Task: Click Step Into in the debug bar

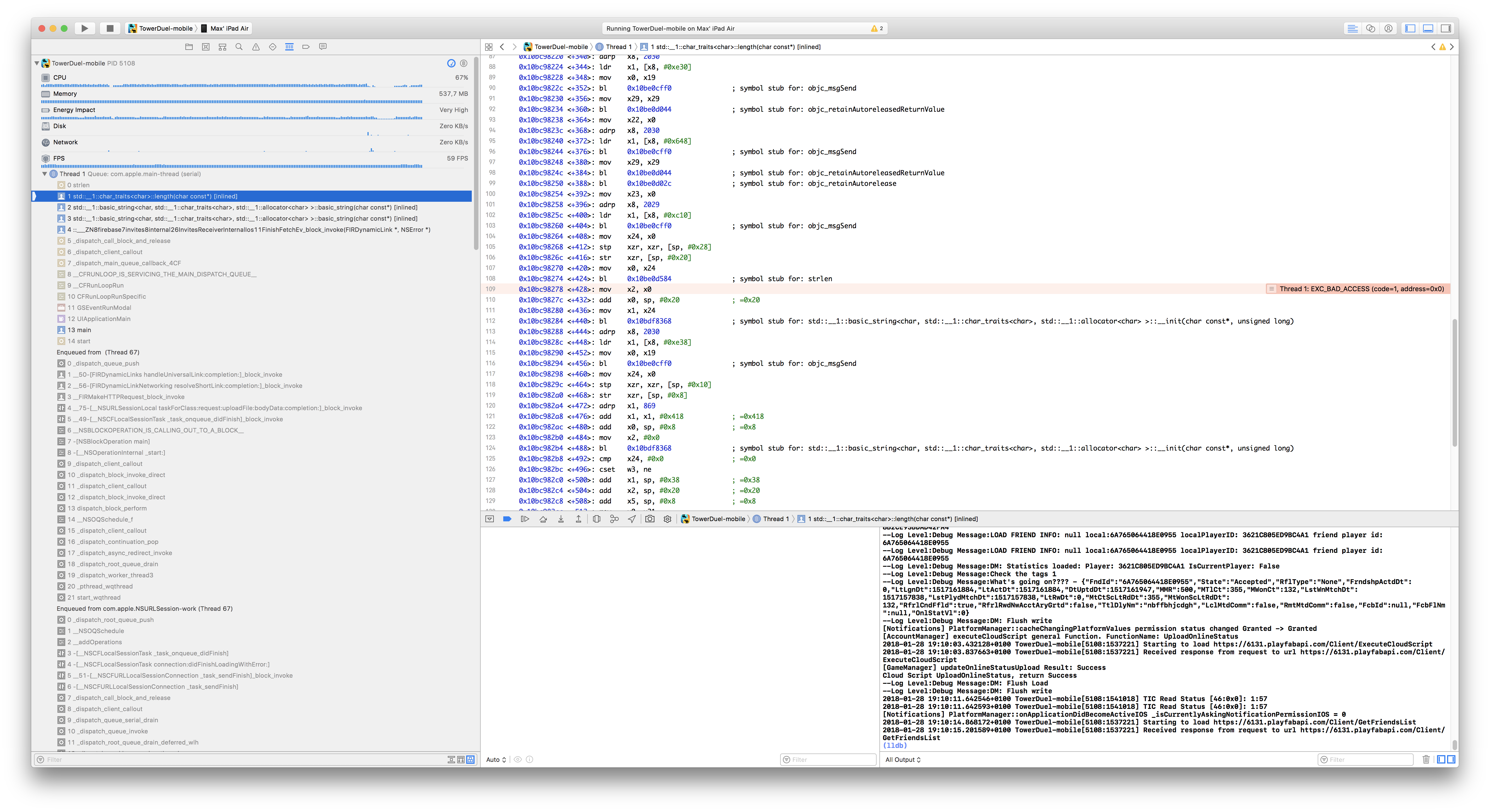Action: pos(560,519)
